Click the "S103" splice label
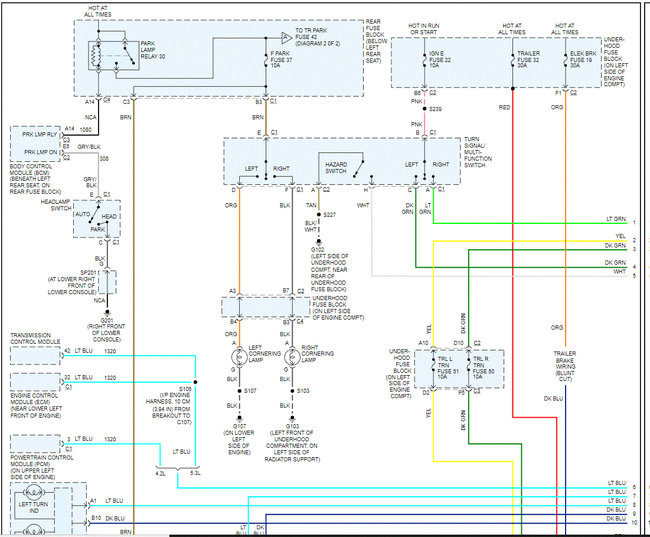 pyautogui.click(x=303, y=391)
